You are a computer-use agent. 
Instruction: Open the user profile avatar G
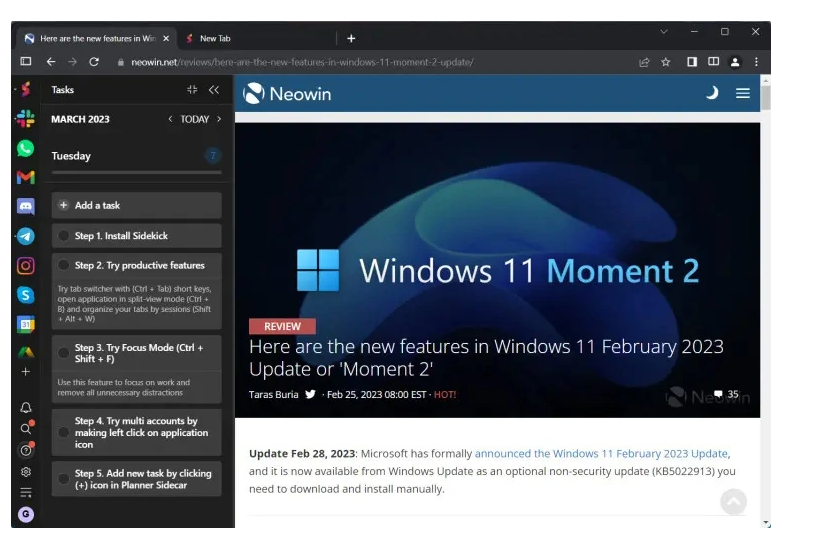[26, 515]
